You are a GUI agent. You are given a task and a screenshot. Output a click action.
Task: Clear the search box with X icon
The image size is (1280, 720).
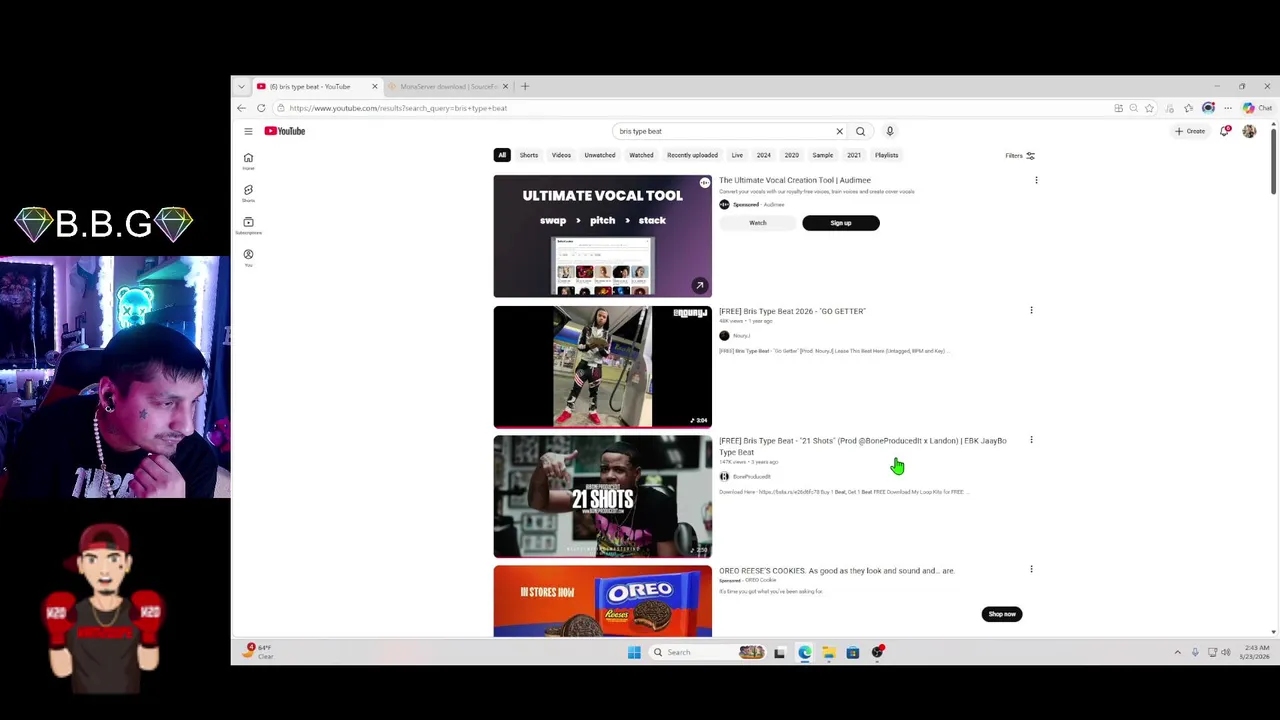(839, 131)
